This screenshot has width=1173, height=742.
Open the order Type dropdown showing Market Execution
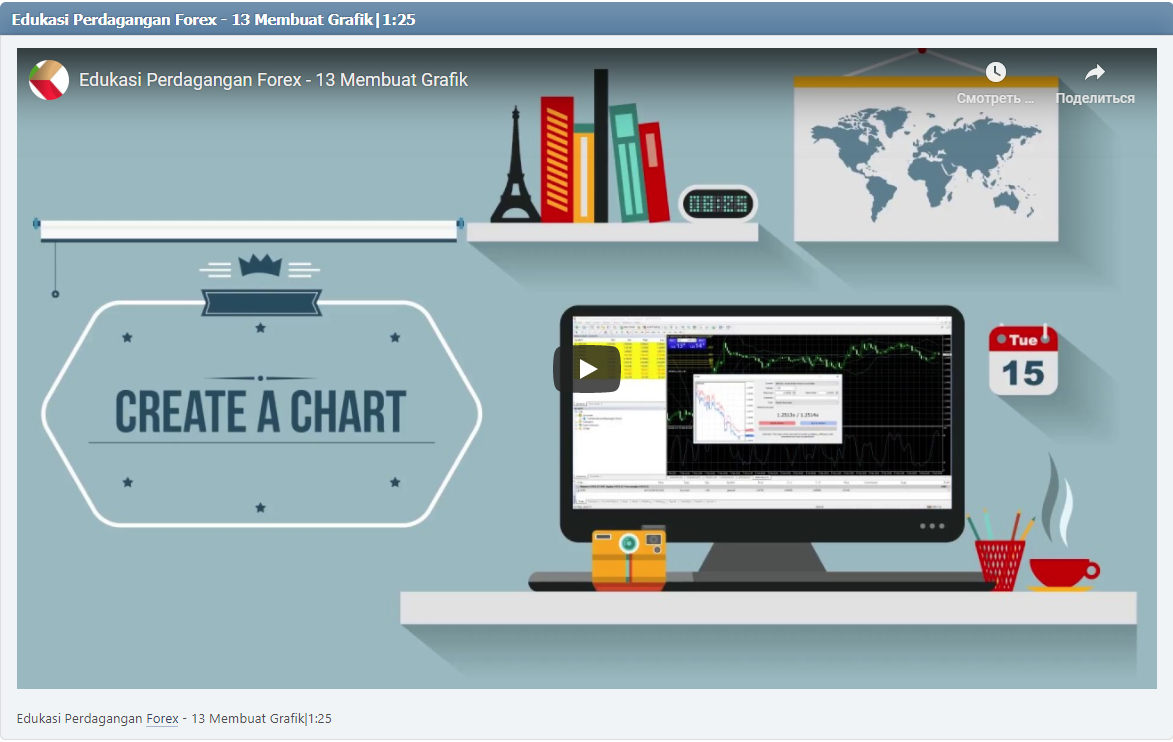[x=806, y=402]
